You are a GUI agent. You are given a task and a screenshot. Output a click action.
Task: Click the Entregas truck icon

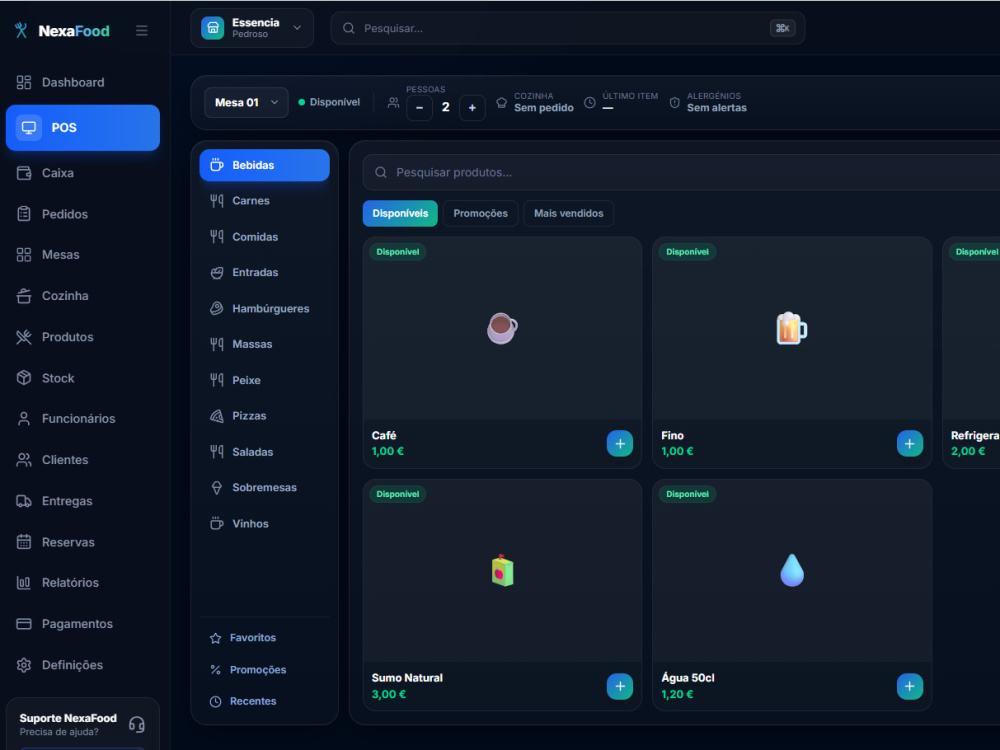(x=24, y=501)
